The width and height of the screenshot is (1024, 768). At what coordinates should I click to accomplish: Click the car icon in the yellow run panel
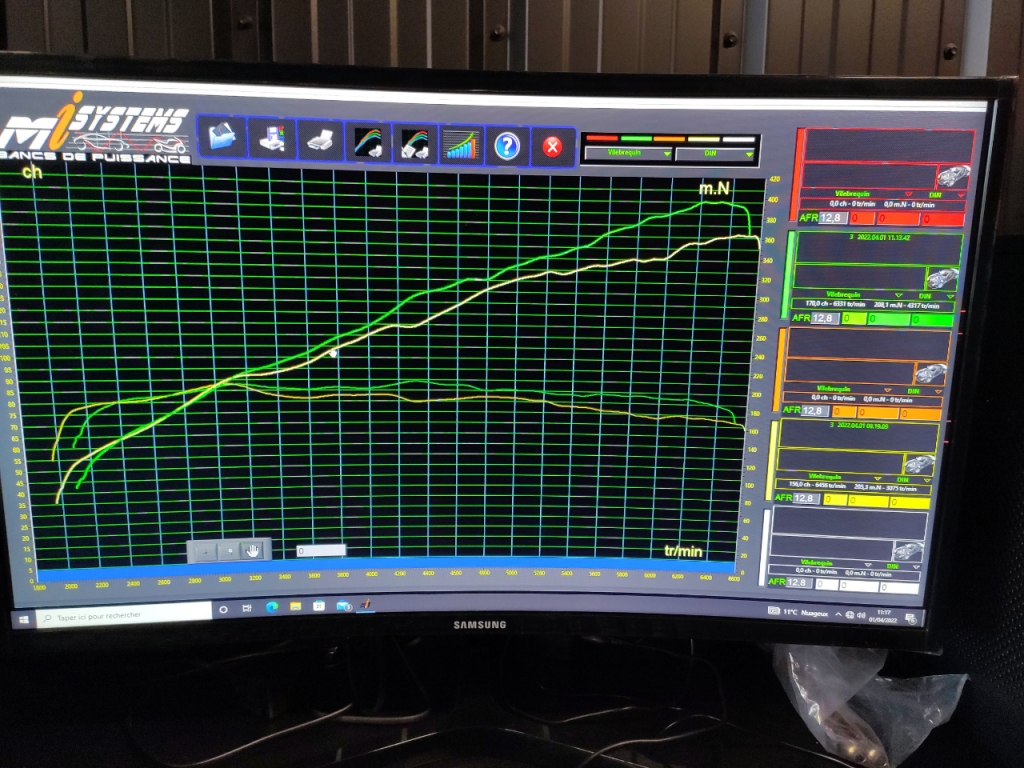pyautogui.click(x=918, y=464)
